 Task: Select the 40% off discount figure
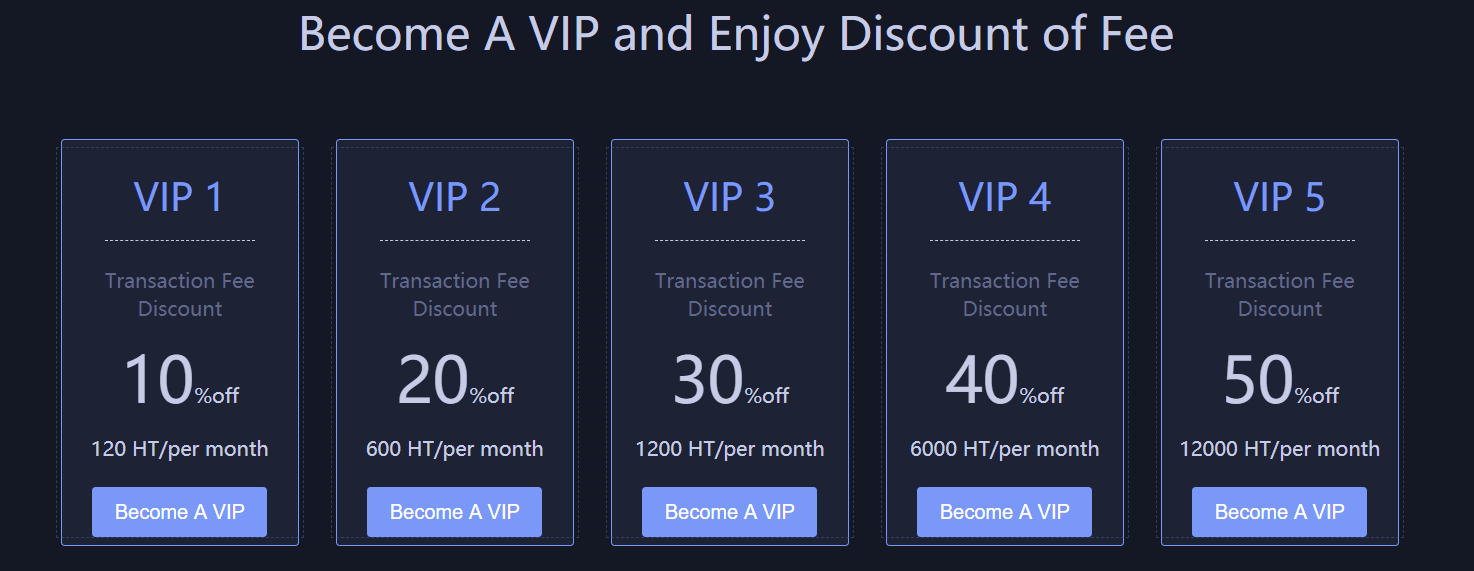click(x=1005, y=382)
